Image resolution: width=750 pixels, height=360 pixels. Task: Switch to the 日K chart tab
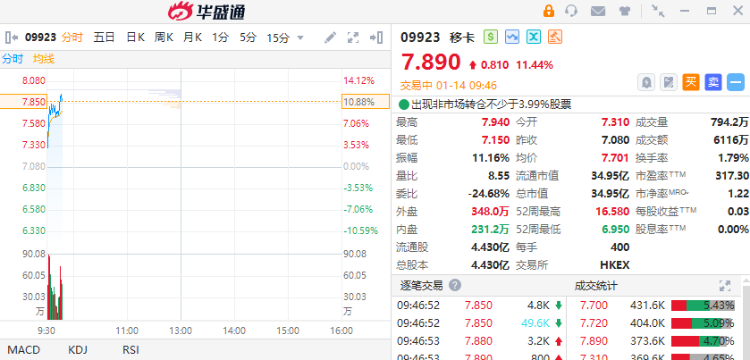(135, 37)
